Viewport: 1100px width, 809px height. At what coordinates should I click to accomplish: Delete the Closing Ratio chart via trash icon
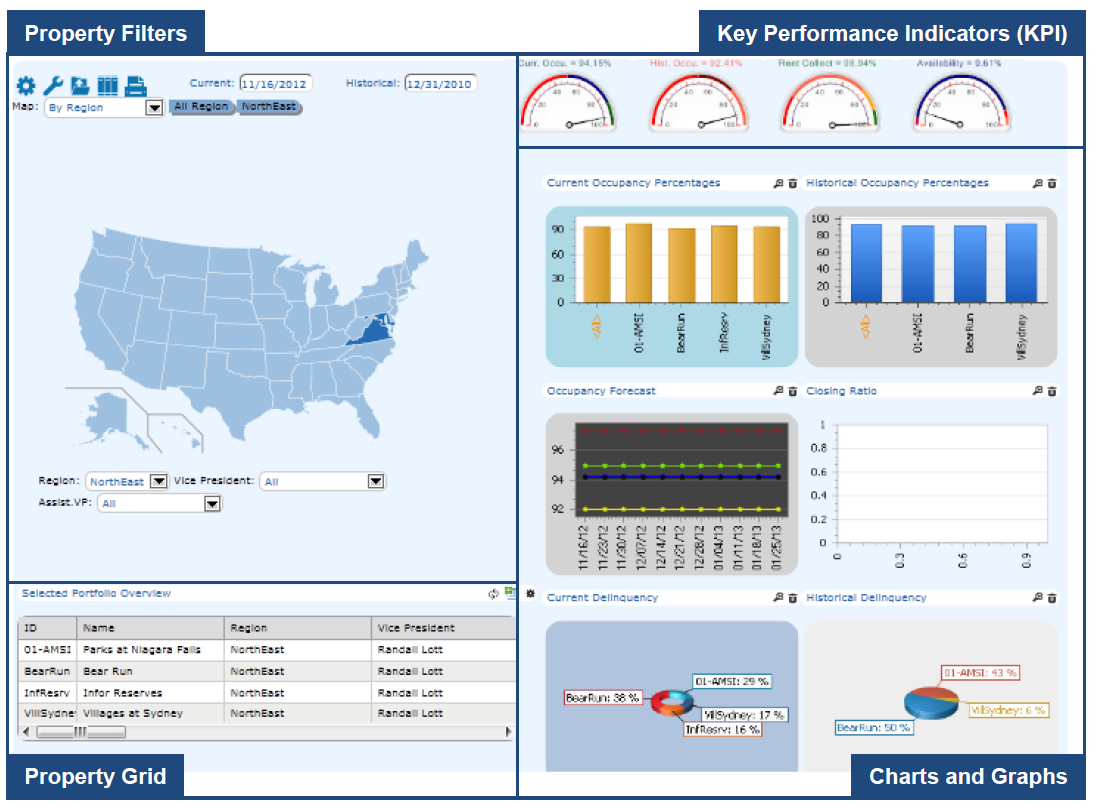coord(1051,391)
